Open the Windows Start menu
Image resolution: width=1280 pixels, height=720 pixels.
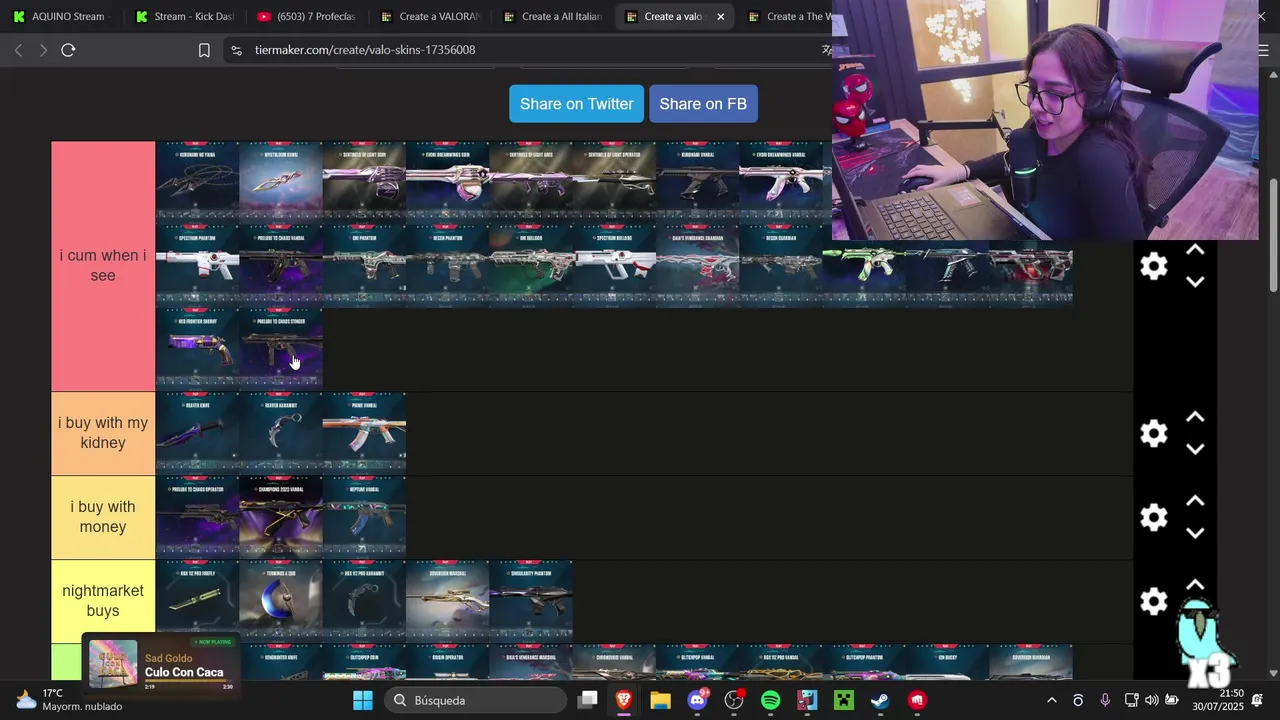(x=363, y=700)
